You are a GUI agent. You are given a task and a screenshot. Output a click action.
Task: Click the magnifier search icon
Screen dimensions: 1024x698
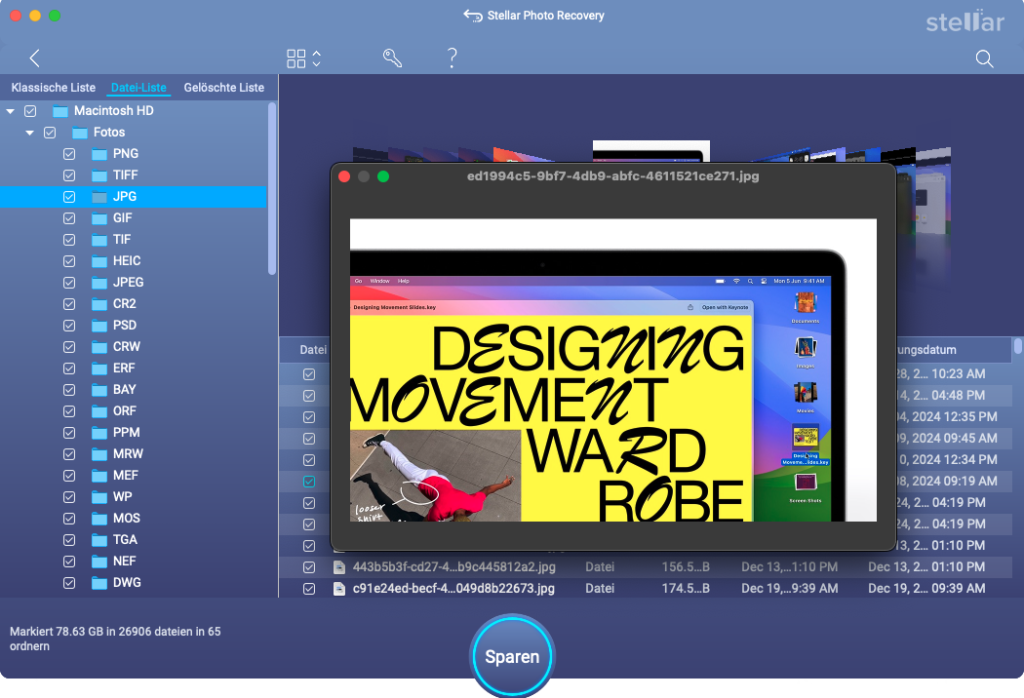984,59
